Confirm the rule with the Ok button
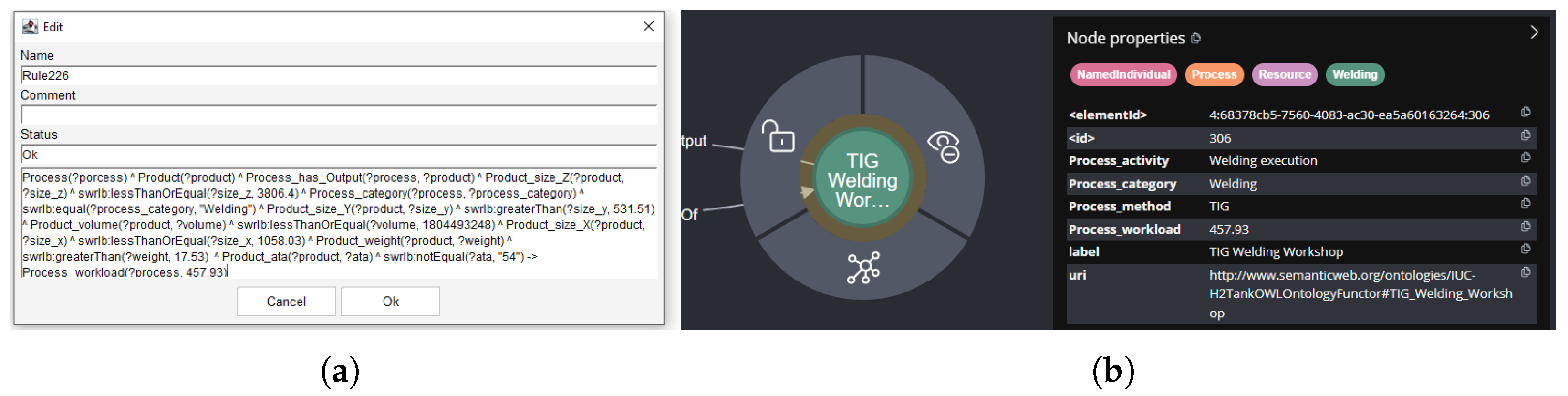This screenshot has height=396, width=1568. (x=390, y=302)
